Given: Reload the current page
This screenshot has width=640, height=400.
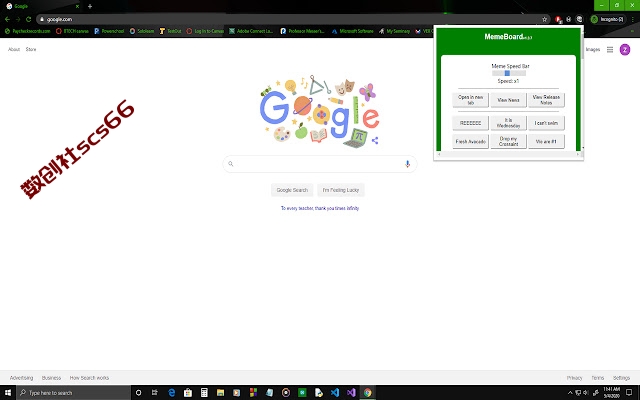Looking at the screenshot, I should [x=28, y=19].
